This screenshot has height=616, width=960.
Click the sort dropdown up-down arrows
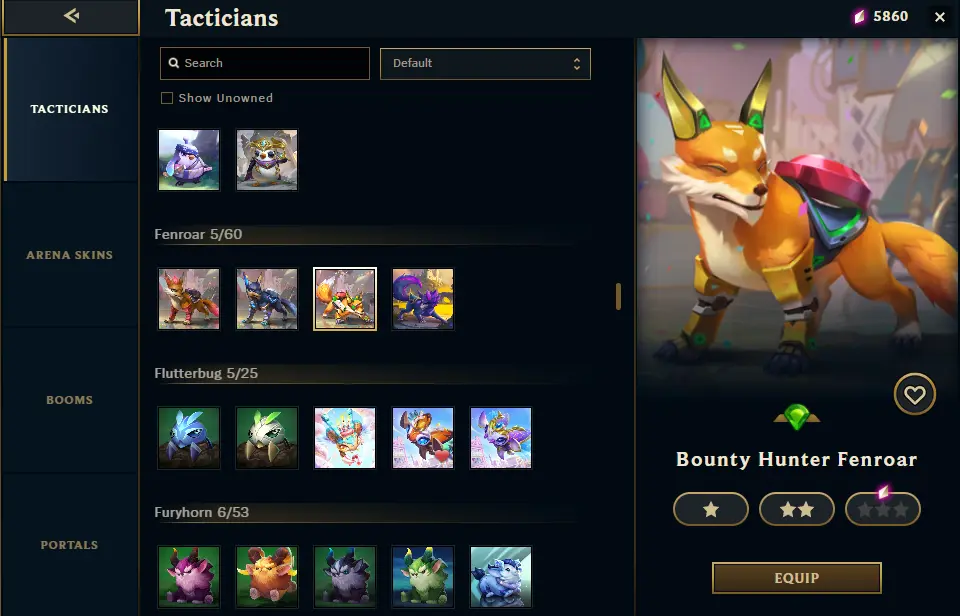577,64
